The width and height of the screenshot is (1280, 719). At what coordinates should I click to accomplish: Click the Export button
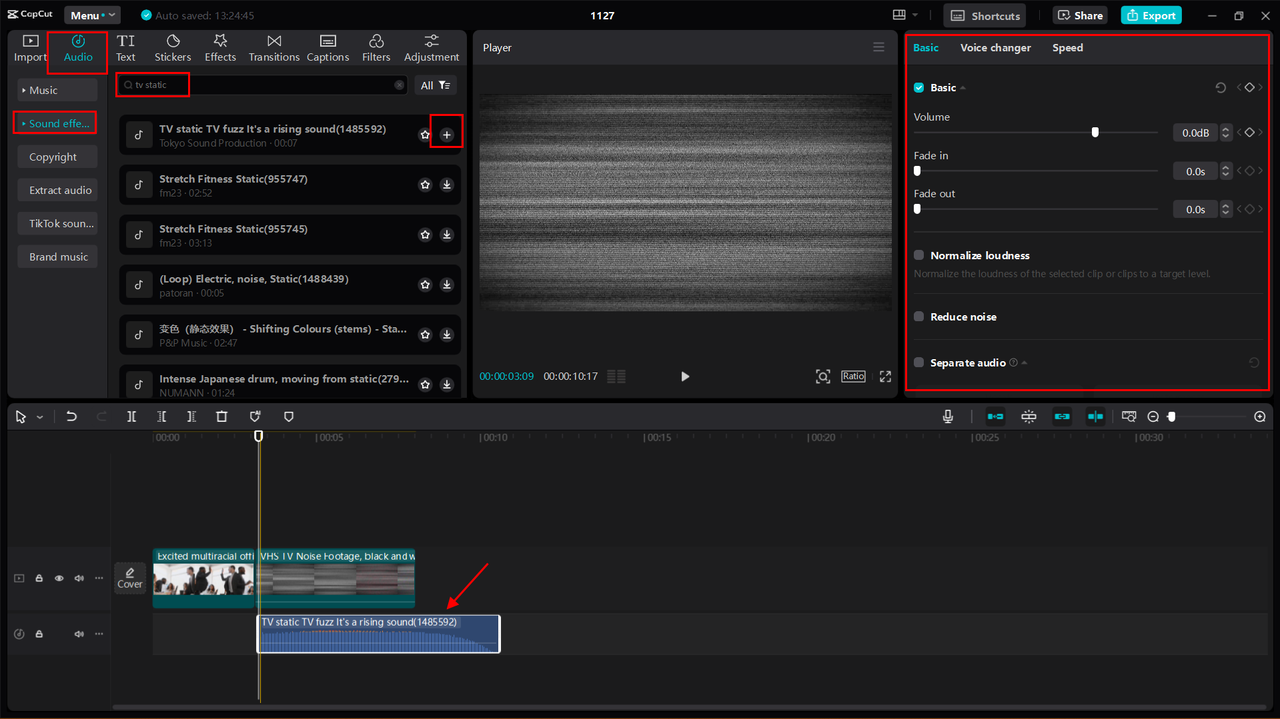tap(1151, 16)
